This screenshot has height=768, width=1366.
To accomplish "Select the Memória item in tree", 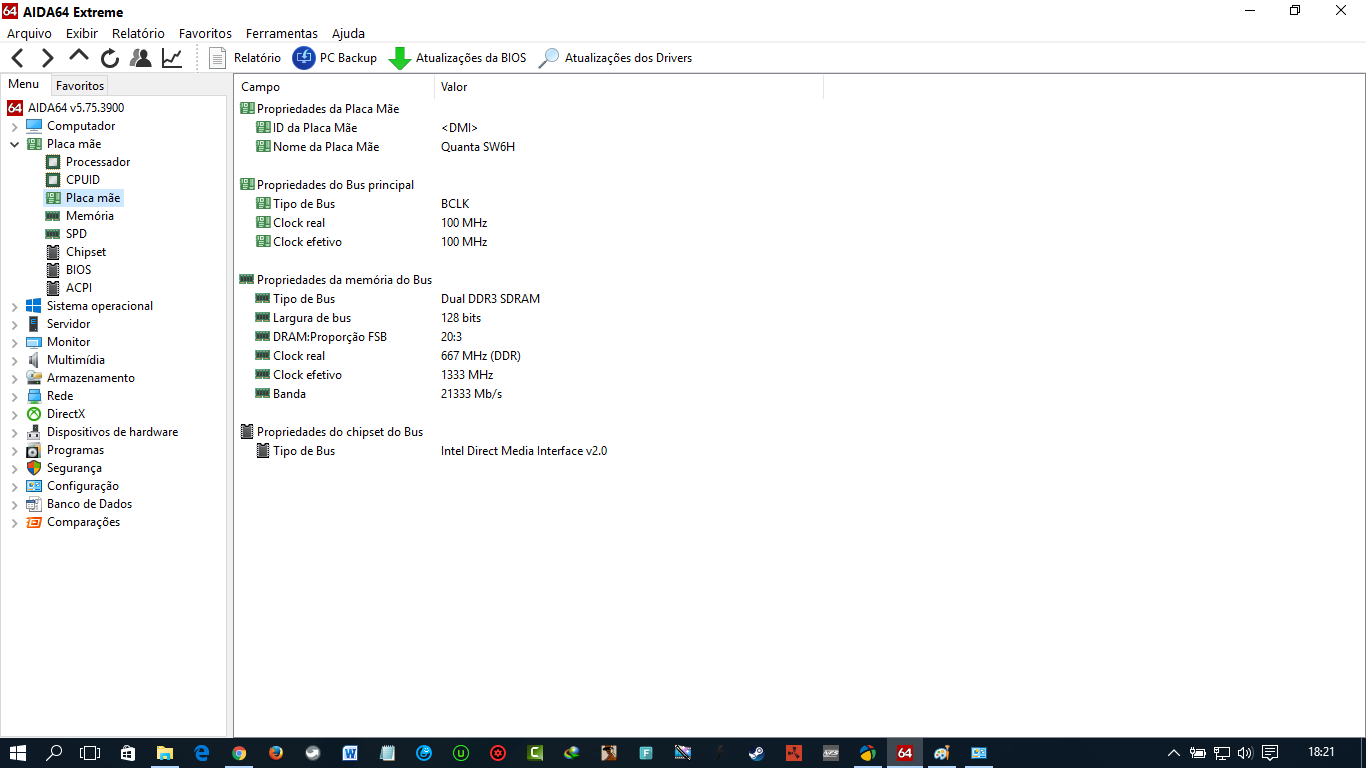I will click(x=90, y=216).
